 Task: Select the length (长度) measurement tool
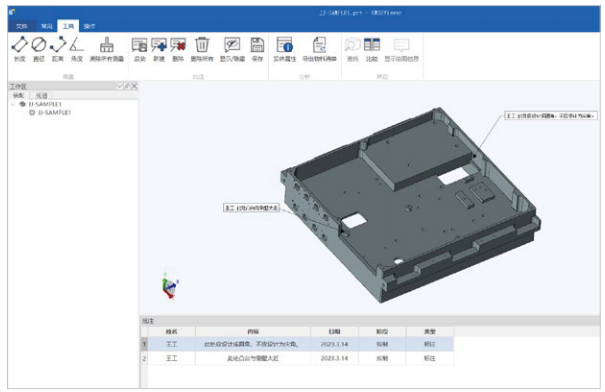coord(19,49)
